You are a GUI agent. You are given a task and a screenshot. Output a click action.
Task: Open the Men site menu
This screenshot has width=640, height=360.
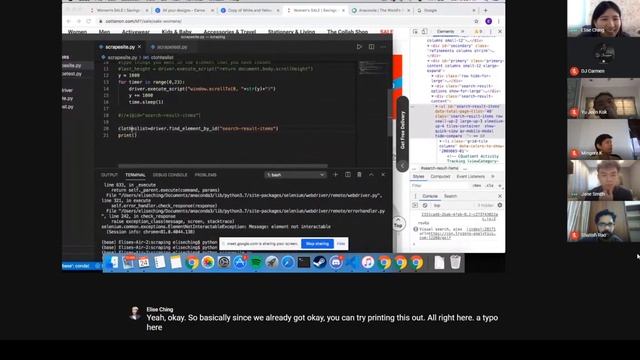point(104,32)
